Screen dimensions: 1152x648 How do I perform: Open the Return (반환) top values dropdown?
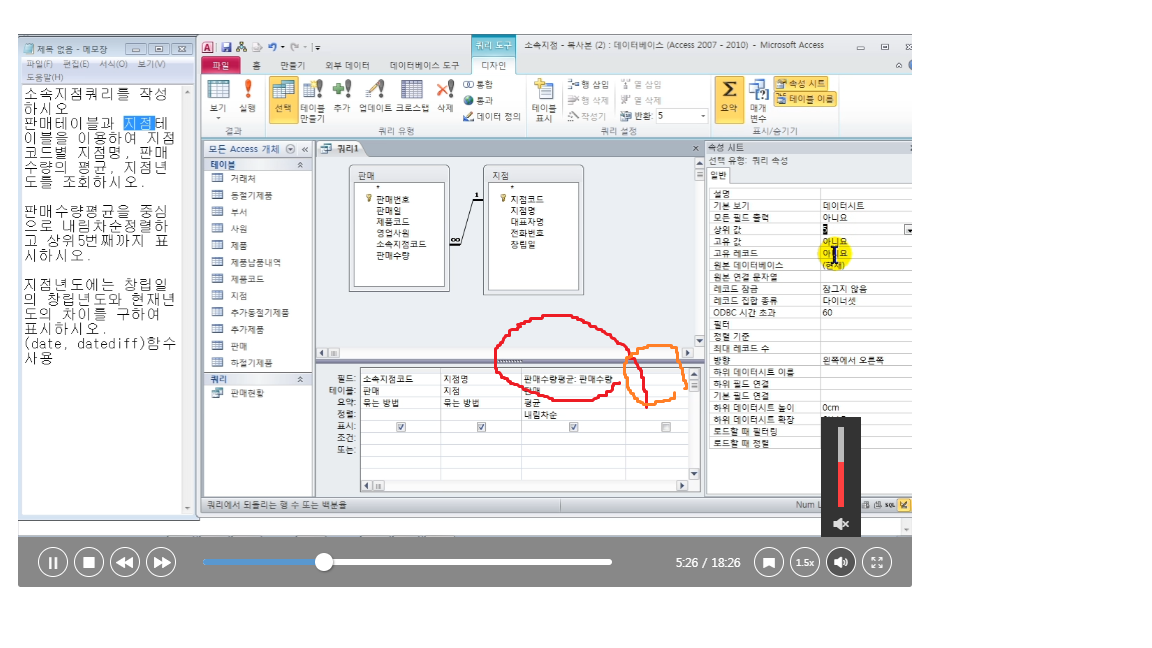tap(703, 116)
